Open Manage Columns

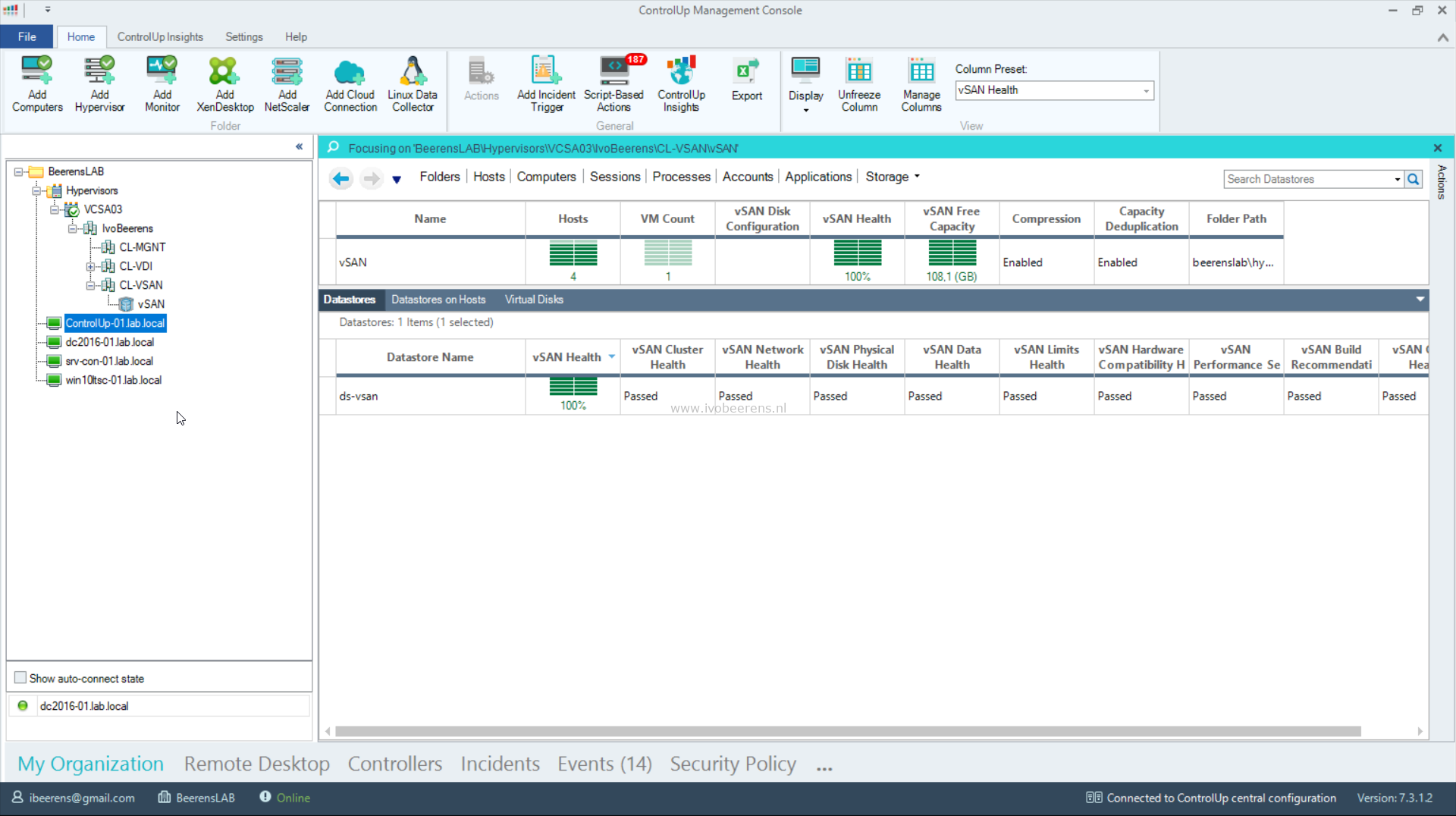[x=921, y=83]
